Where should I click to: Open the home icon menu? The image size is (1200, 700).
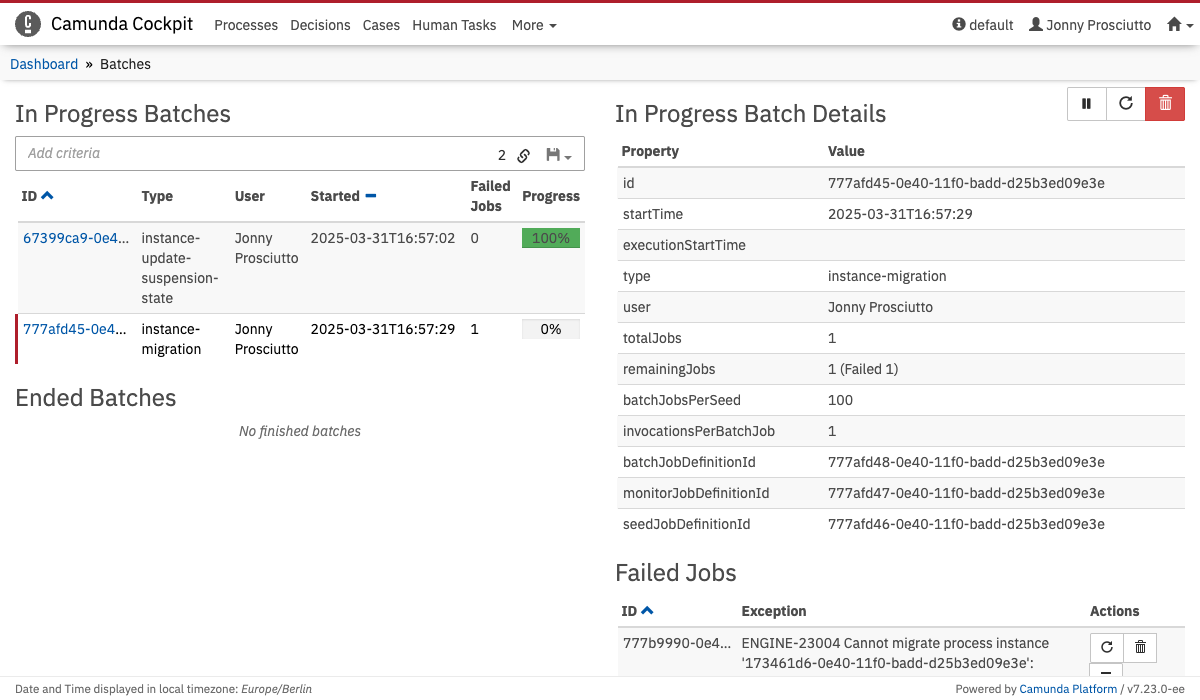pyautogui.click(x=1180, y=25)
